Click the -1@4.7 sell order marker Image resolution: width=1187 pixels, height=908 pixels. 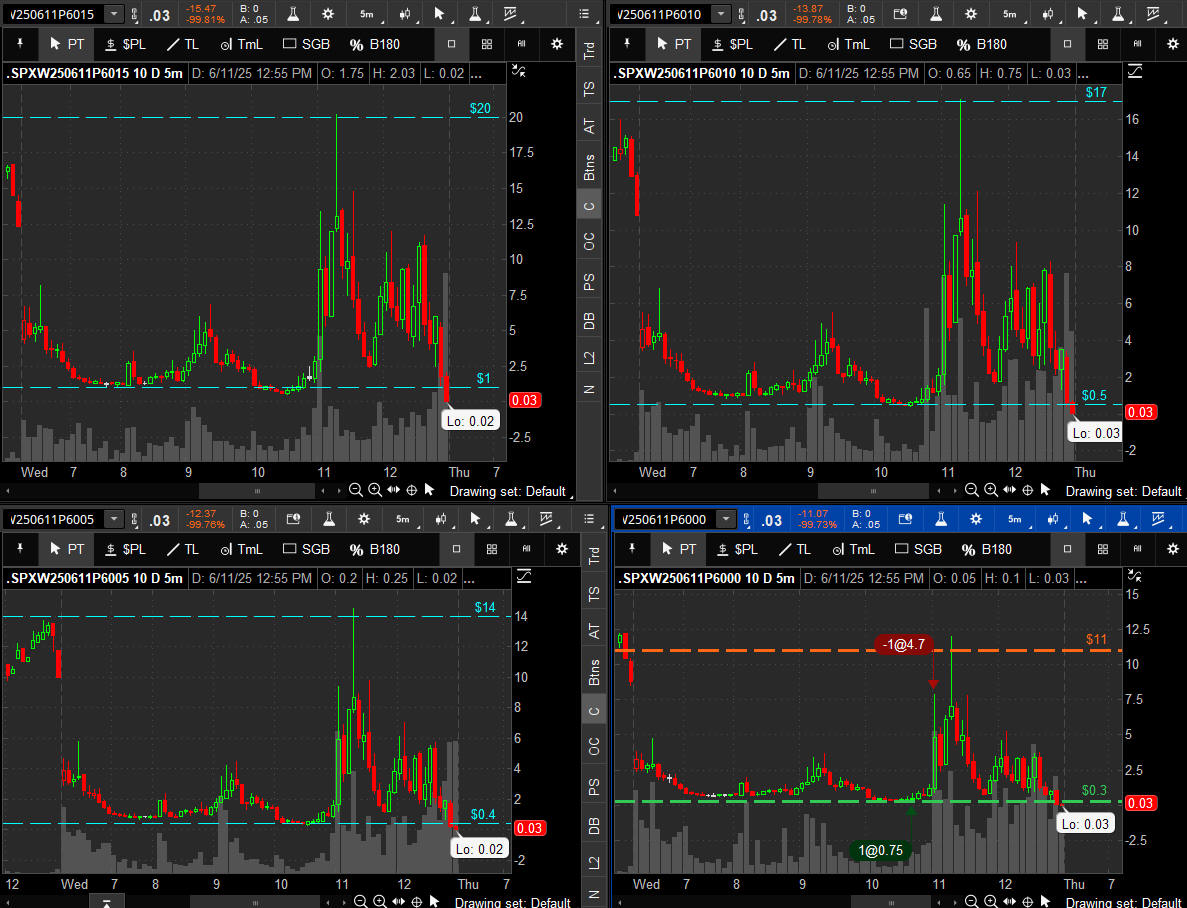point(902,644)
